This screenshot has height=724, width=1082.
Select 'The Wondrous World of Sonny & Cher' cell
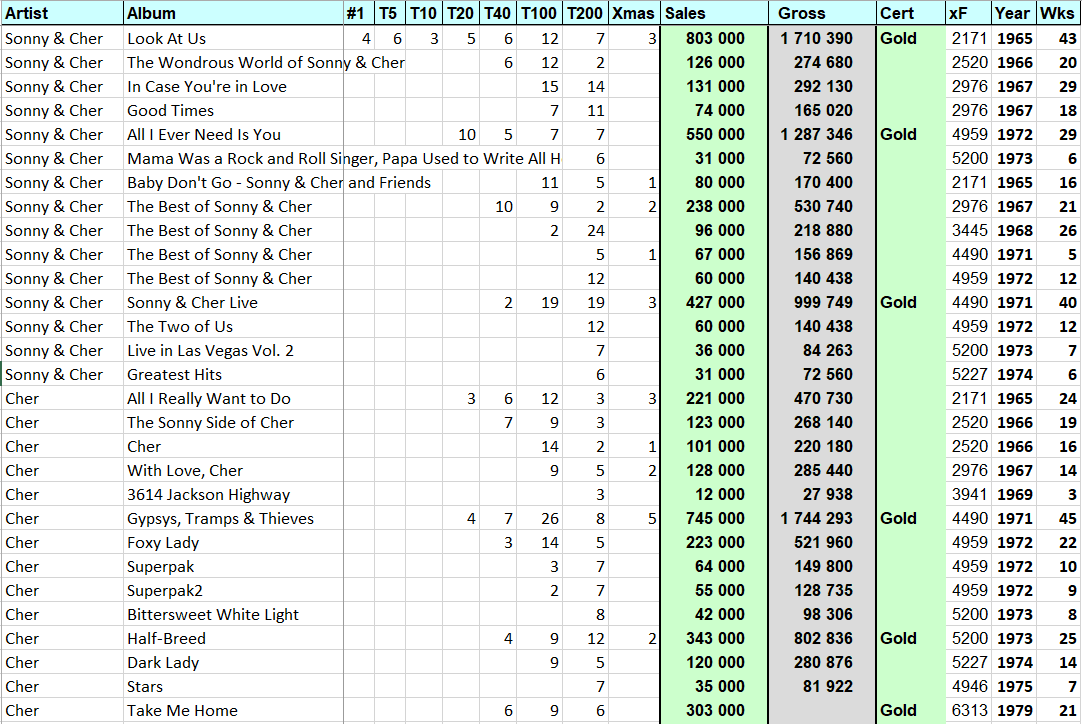pyautogui.click(x=233, y=63)
